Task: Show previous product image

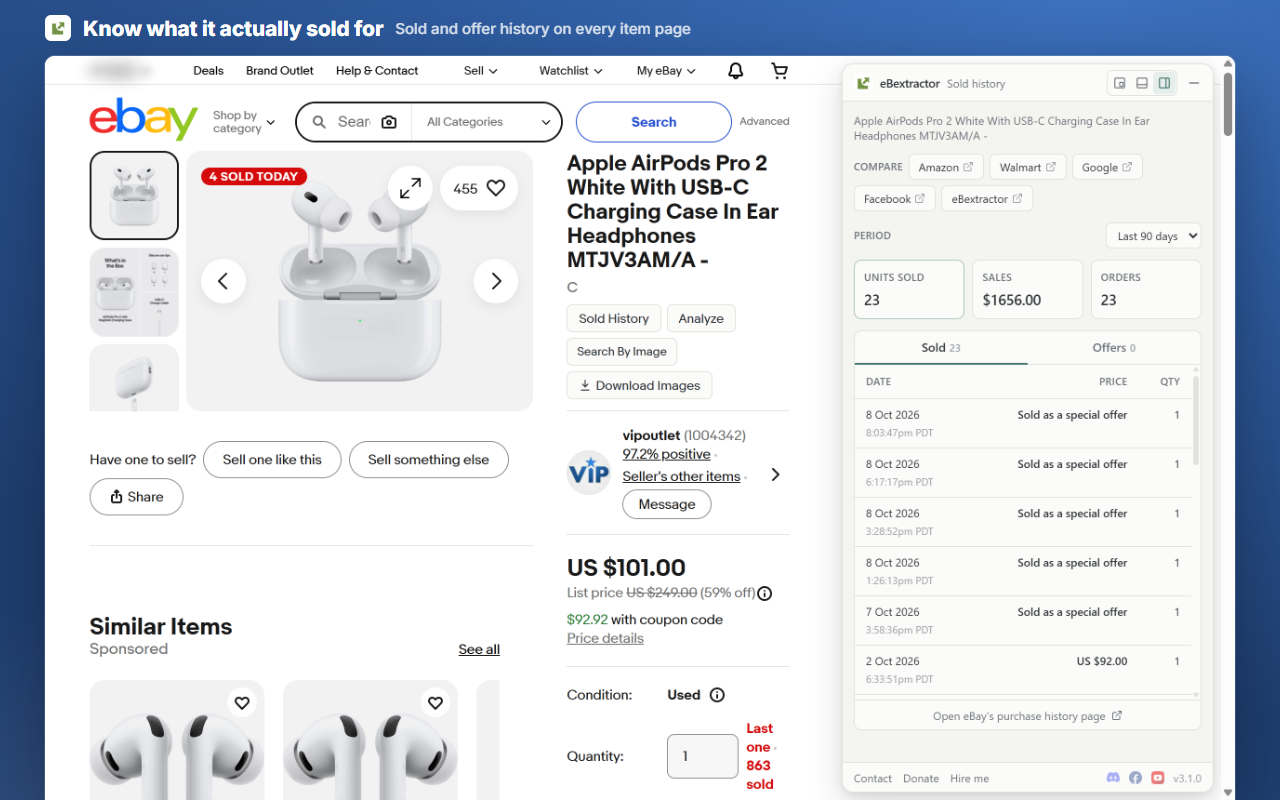Action: [x=223, y=281]
